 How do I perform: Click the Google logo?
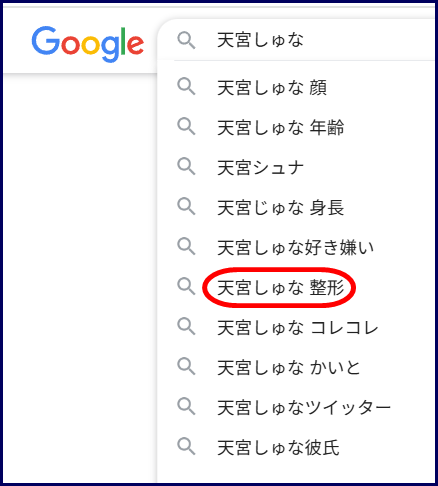click(88, 44)
